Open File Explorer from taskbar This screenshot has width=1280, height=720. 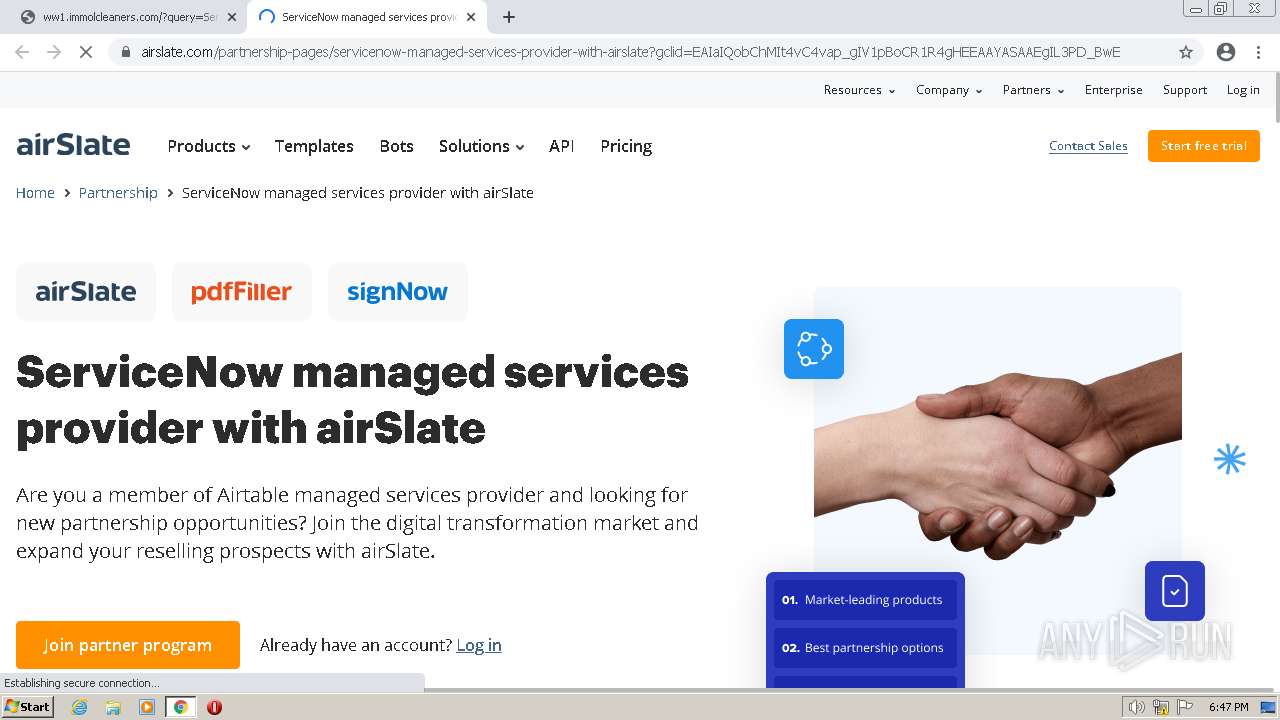[113, 707]
